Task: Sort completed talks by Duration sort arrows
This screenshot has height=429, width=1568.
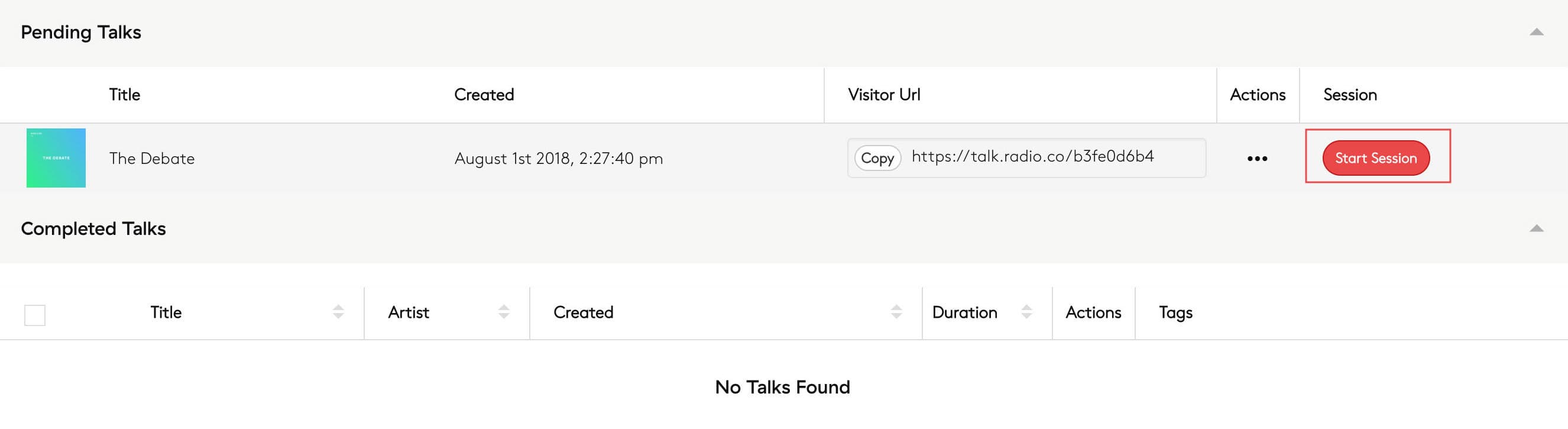Action: tap(1026, 312)
